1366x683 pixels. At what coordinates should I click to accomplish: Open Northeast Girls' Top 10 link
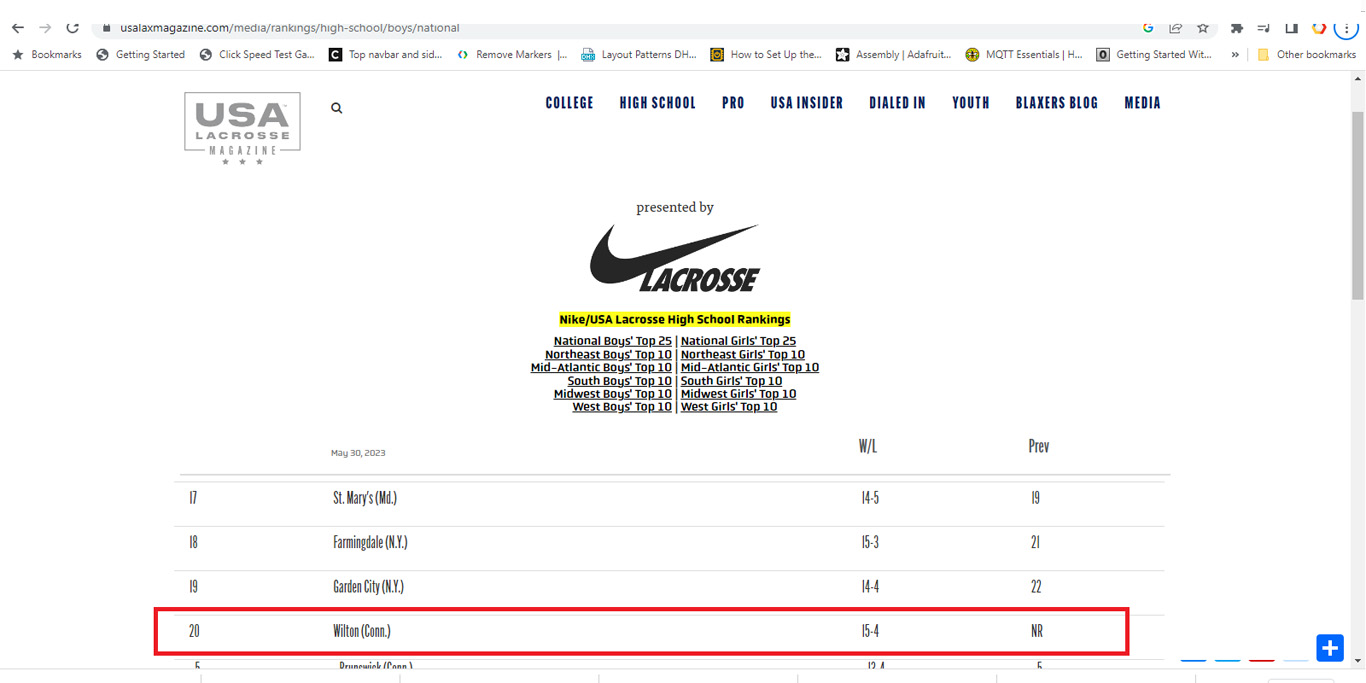pos(743,354)
